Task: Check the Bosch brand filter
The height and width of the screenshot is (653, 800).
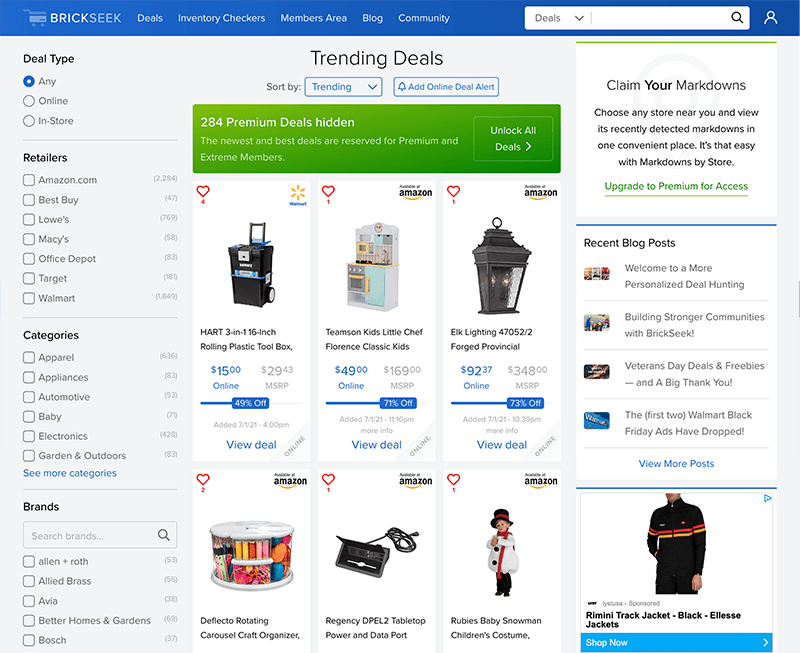Action: click(x=29, y=640)
